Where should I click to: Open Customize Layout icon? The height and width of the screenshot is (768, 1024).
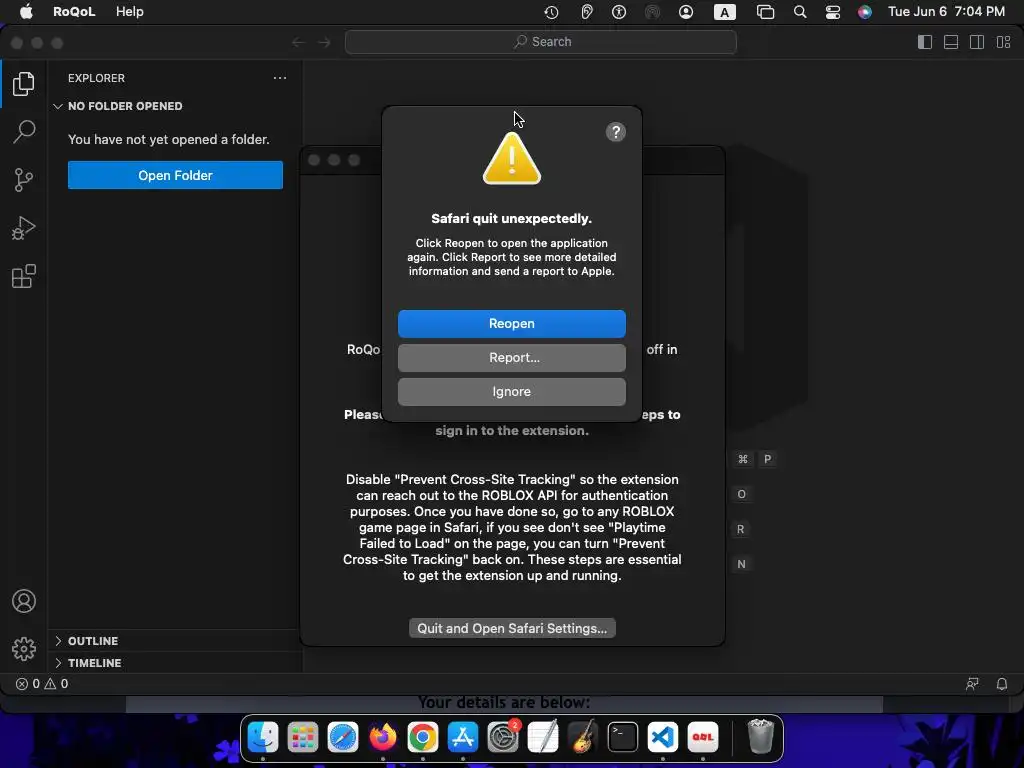pyautogui.click(x=1004, y=42)
